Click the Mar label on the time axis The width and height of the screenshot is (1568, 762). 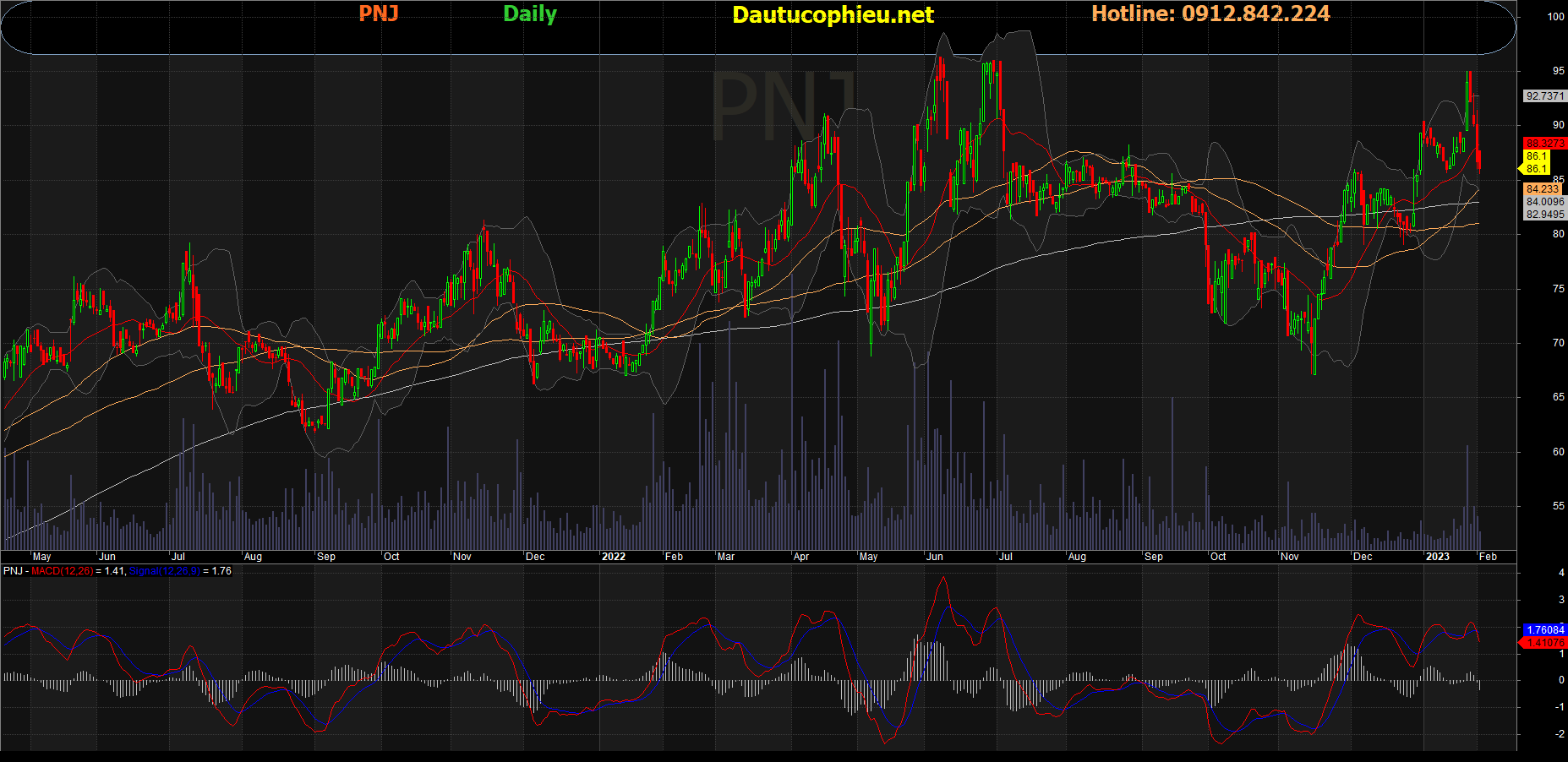click(725, 557)
